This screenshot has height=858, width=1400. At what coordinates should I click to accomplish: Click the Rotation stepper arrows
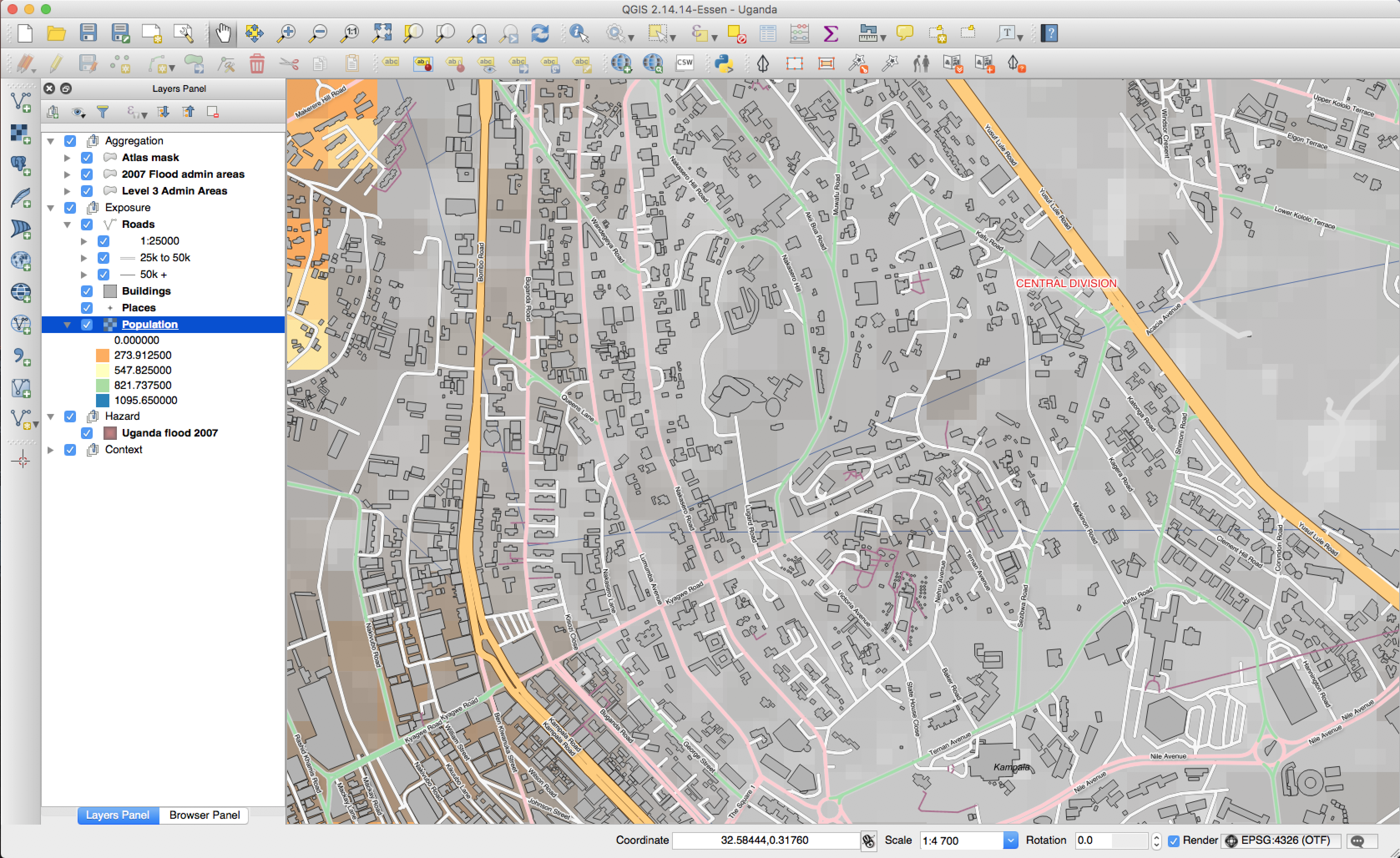(x=1156, y=840)
